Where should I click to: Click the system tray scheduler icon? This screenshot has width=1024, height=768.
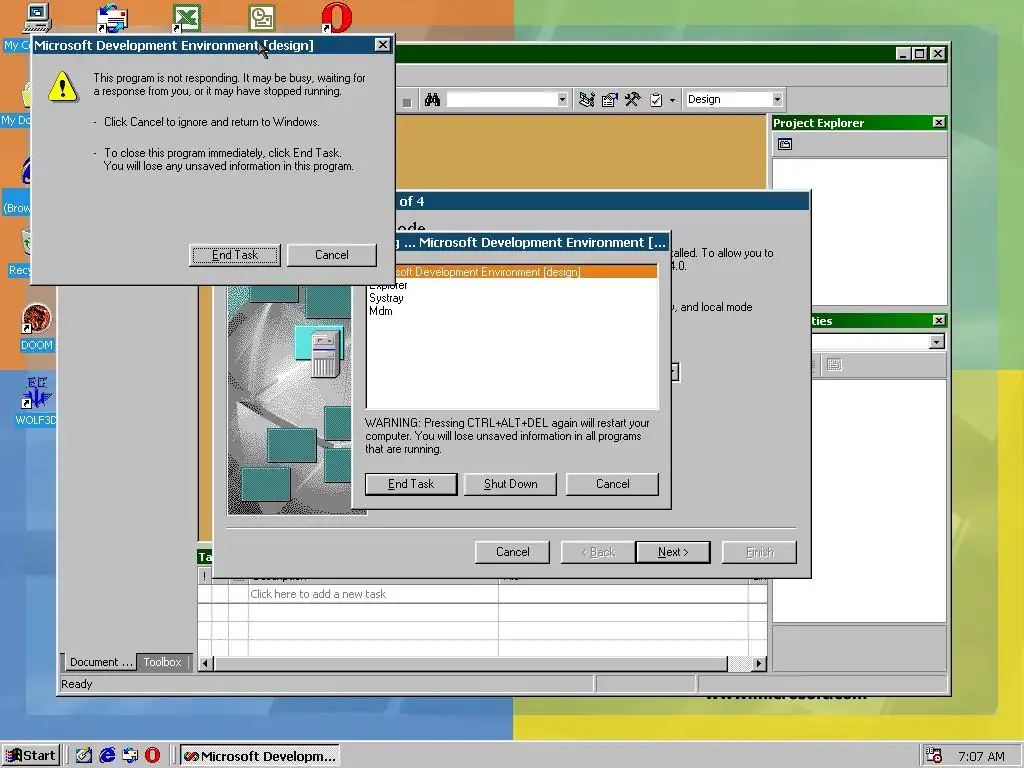coord(934,756)
